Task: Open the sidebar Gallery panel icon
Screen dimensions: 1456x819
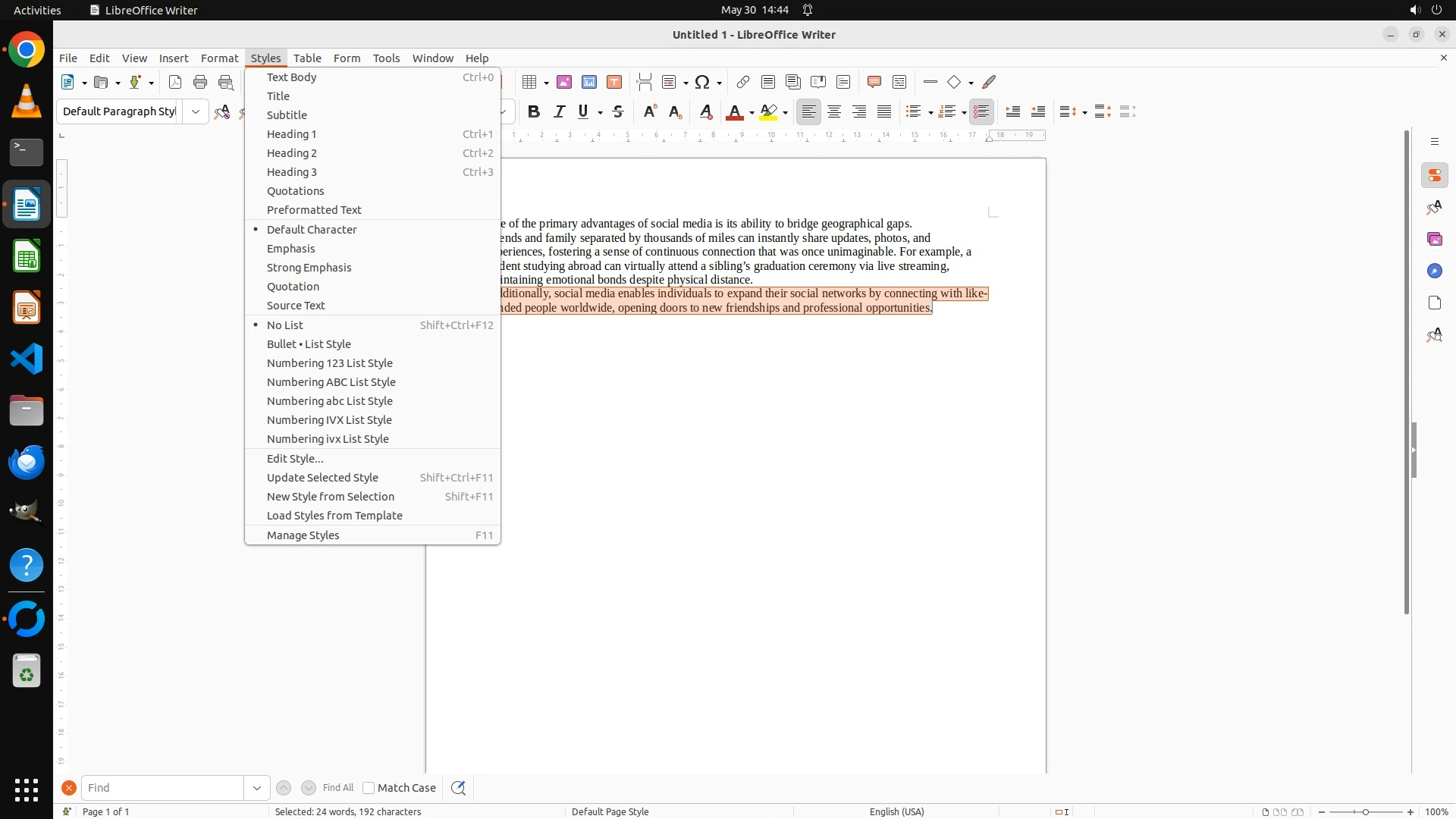Action: (1434, 239)
